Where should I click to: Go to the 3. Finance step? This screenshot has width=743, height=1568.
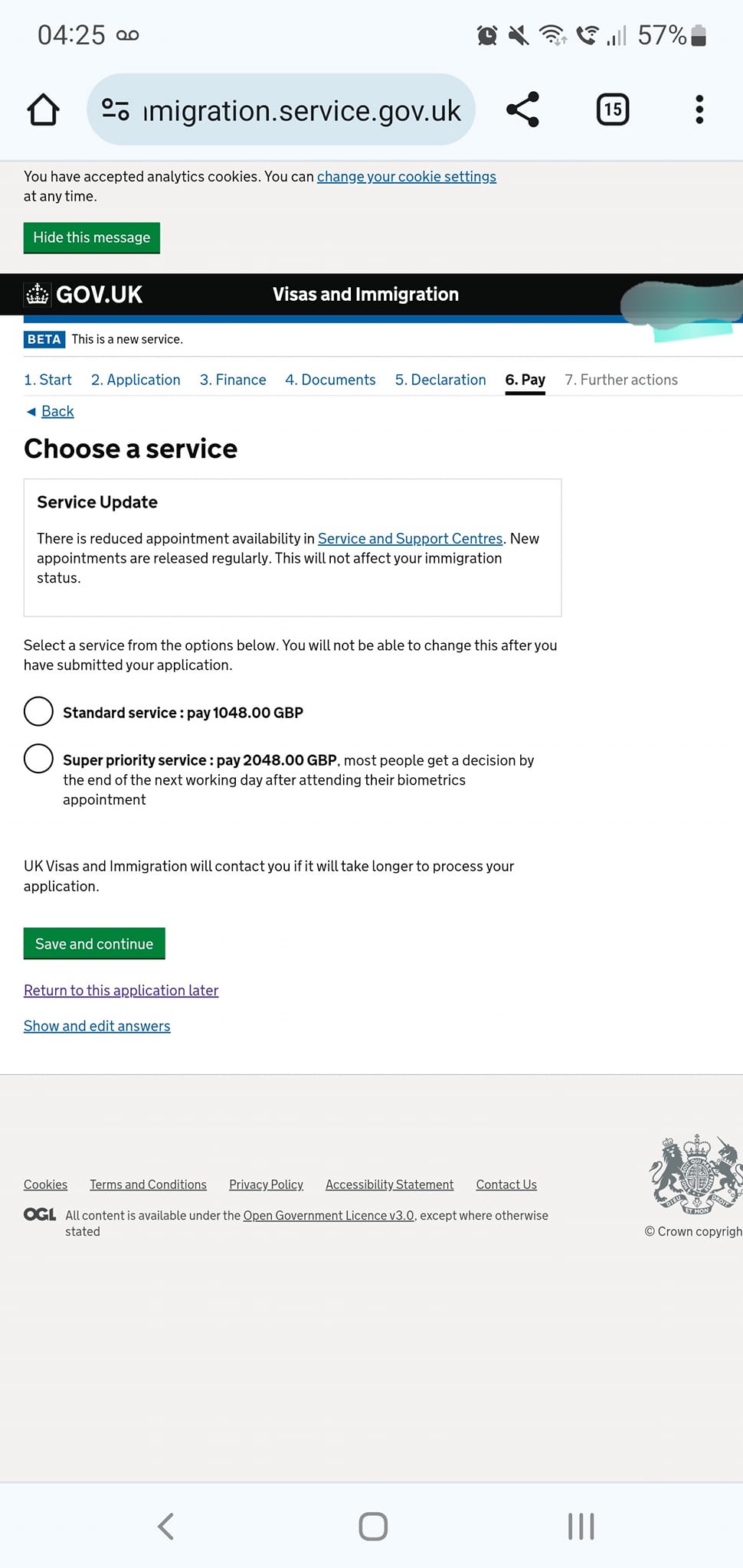(x=233, y=380)
